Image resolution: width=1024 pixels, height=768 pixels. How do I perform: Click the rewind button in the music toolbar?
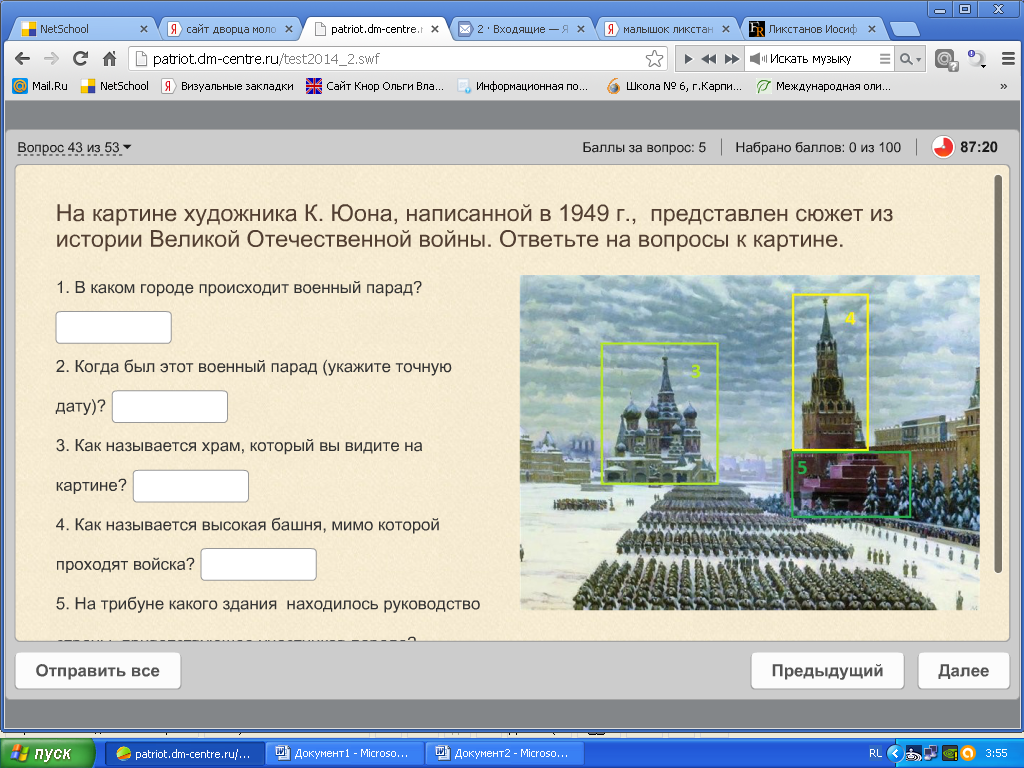click(x=709, y=59)
